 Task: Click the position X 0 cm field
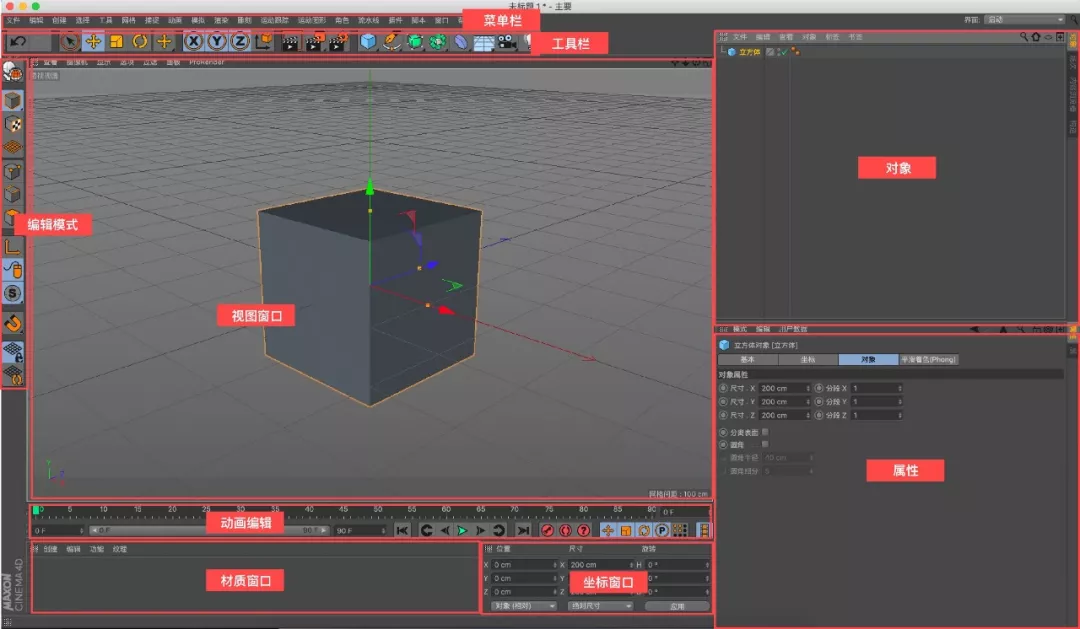tap(524, 565)
